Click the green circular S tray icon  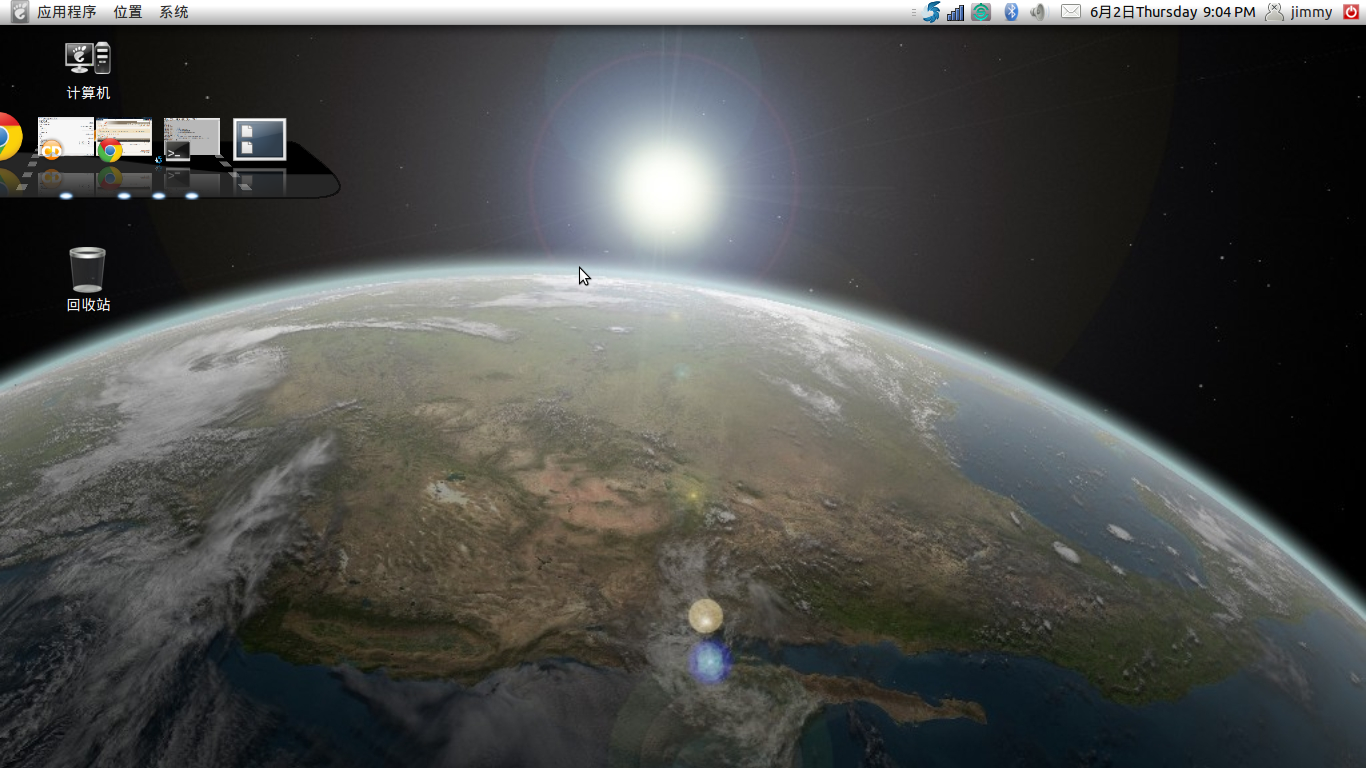(981, 12)
